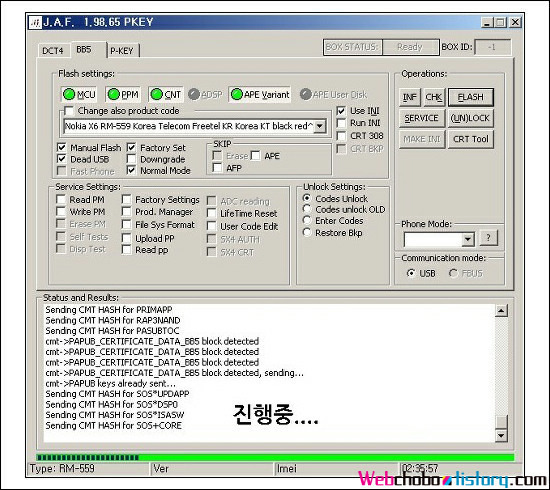Check the SKIP AFP checkbox
The image size is (550, 490).
coord(217,168)
